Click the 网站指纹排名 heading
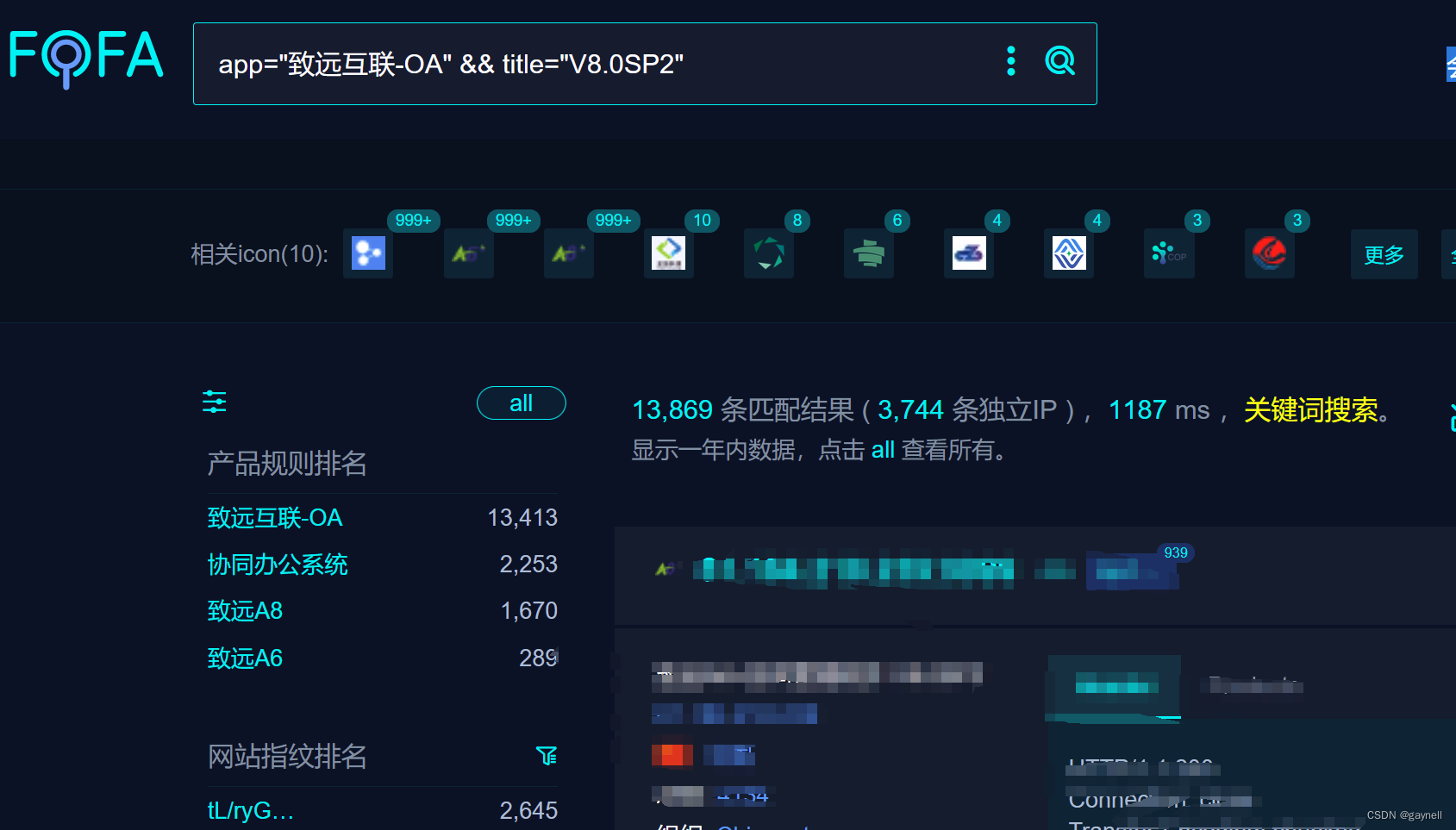 click(287, 757)
